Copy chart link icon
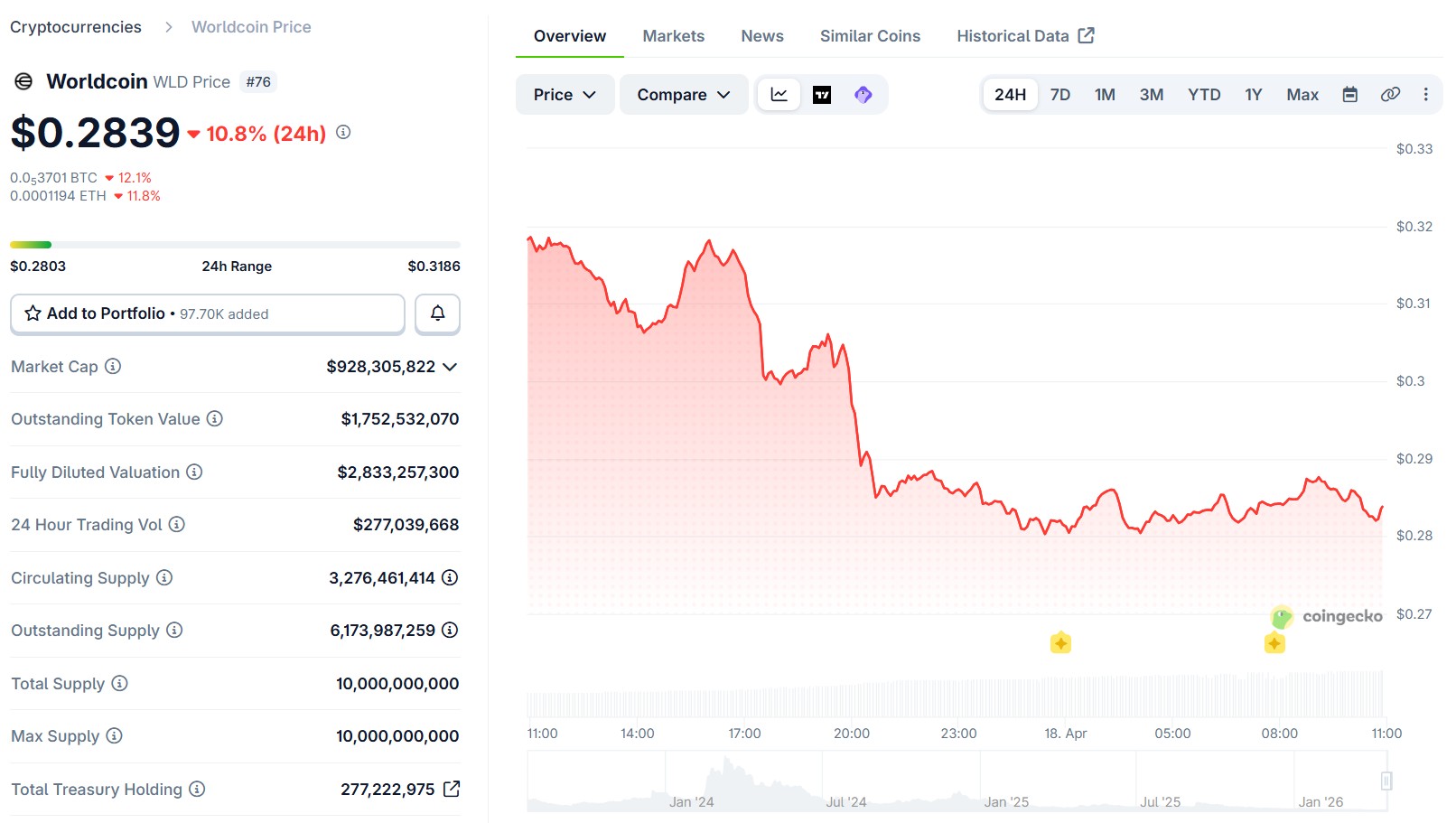 1390,95
